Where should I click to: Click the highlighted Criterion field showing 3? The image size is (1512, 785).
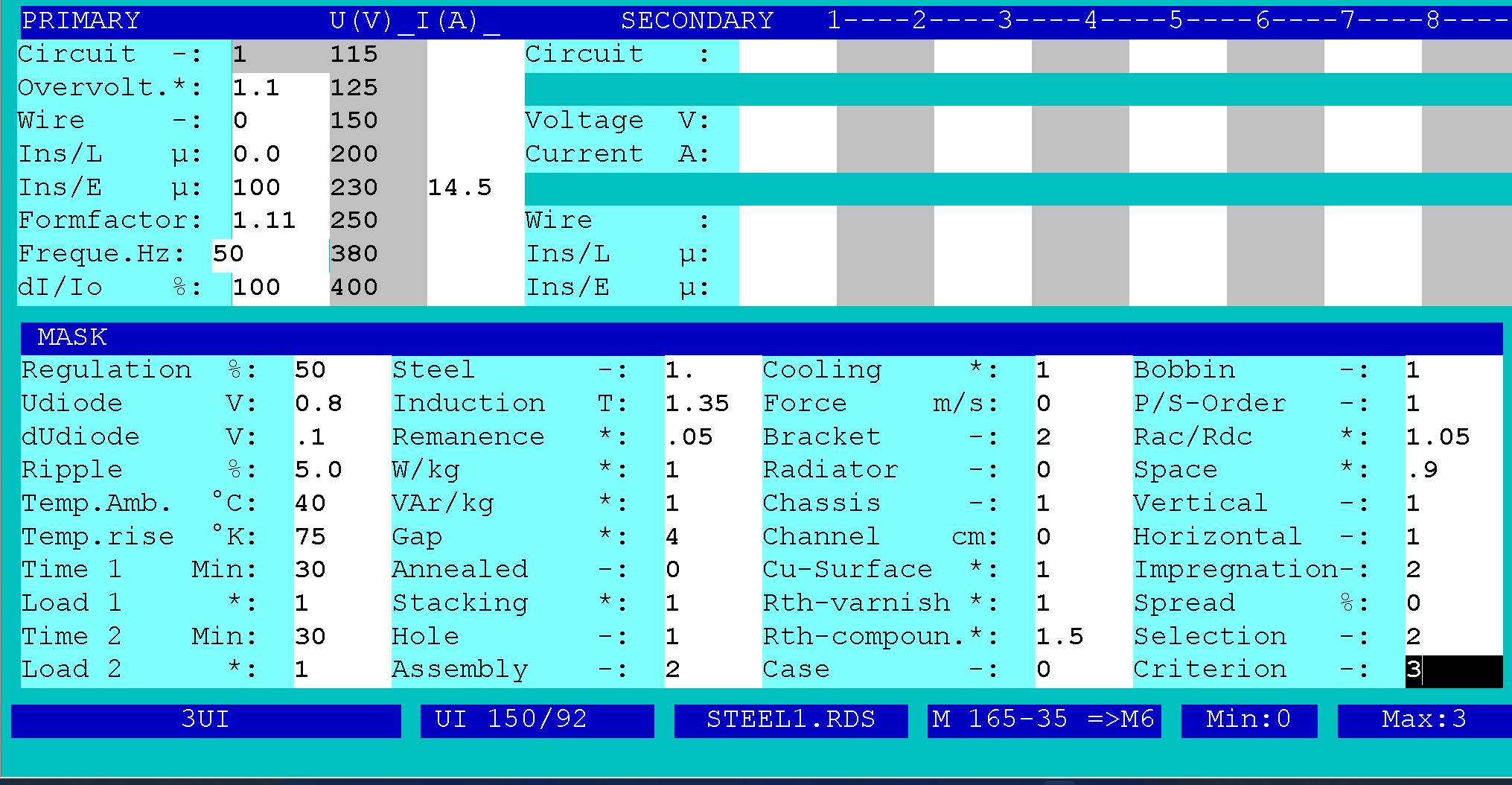(1454, 671)
